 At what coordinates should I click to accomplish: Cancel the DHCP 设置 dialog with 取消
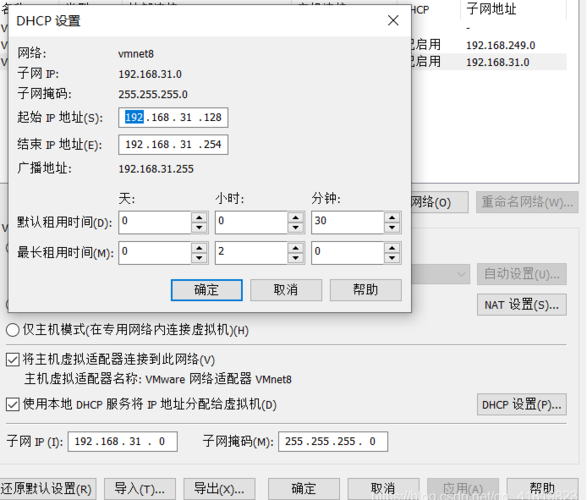286,290
